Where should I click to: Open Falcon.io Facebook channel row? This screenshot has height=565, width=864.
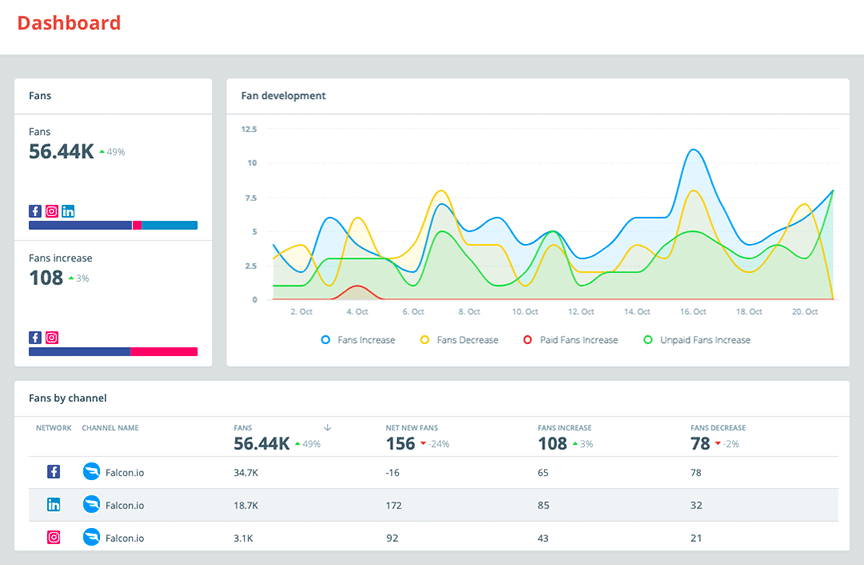(x=434, y=472)
